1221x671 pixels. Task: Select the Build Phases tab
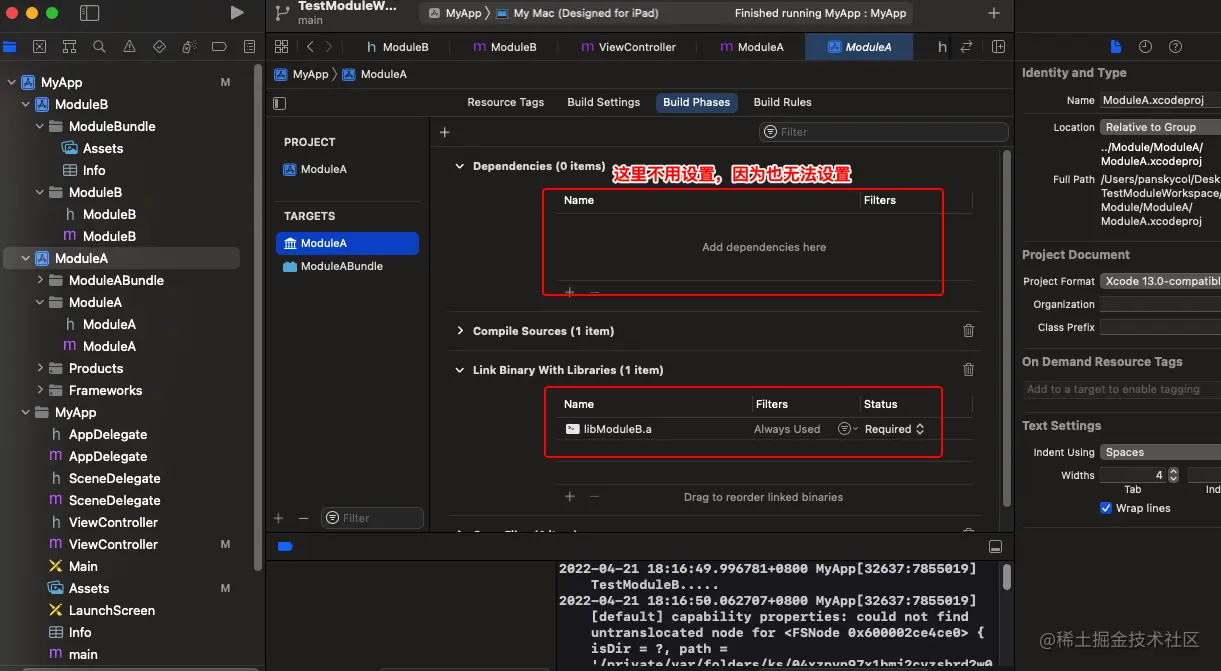[x=697, y=102]
